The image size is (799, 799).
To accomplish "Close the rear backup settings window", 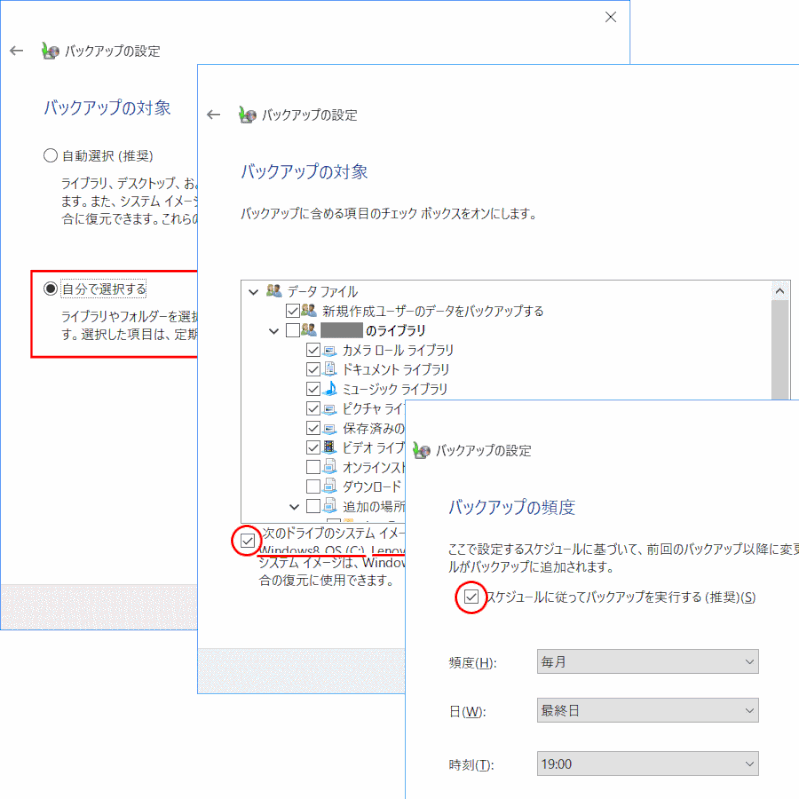I will [x=610, y=17].
